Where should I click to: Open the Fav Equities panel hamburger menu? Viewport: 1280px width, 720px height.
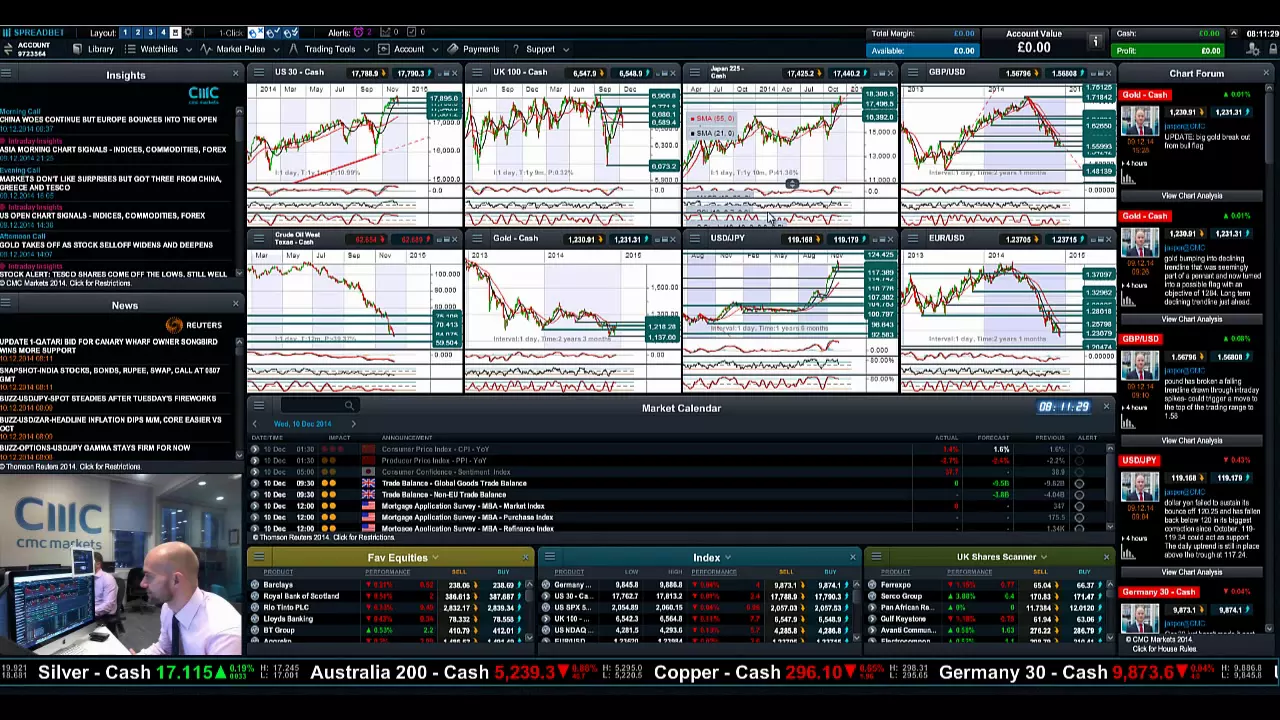click(258, 557)
